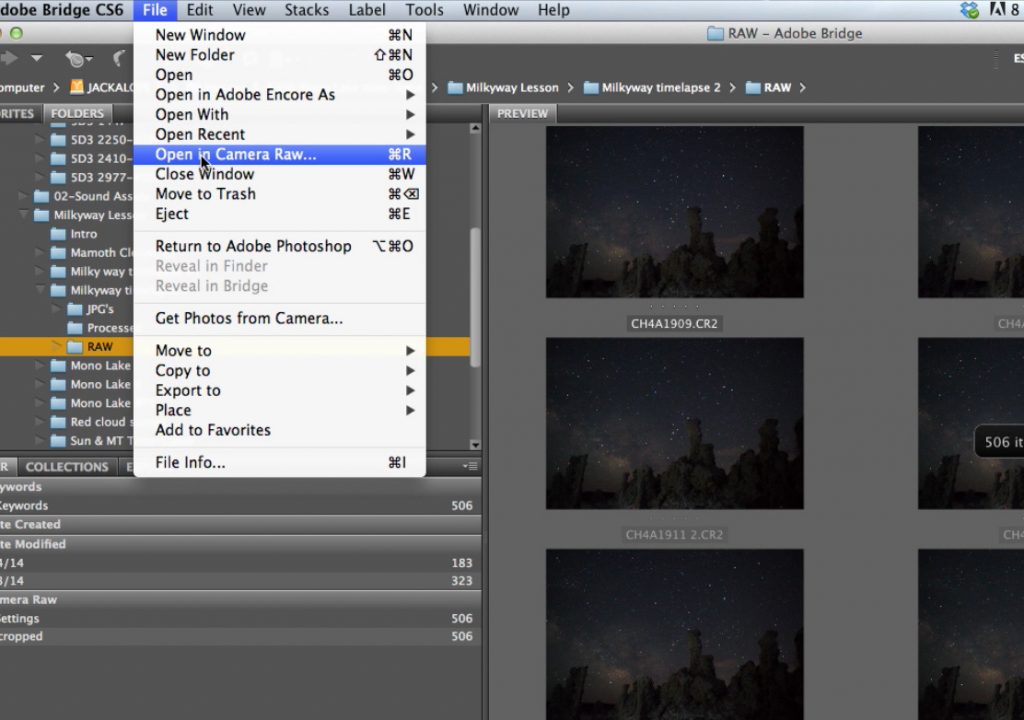The image size is (1024, 720).
Task: Select the Sun & MT folder in tree
Action: (91, 441)
